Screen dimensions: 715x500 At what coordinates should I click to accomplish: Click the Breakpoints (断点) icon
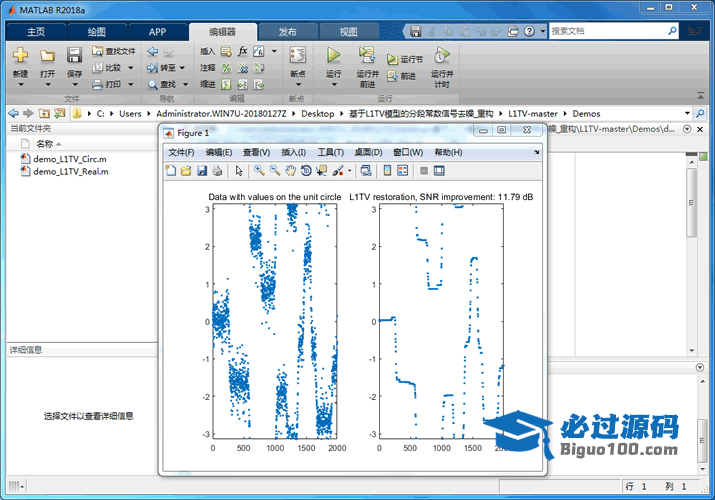pos(298,55)
